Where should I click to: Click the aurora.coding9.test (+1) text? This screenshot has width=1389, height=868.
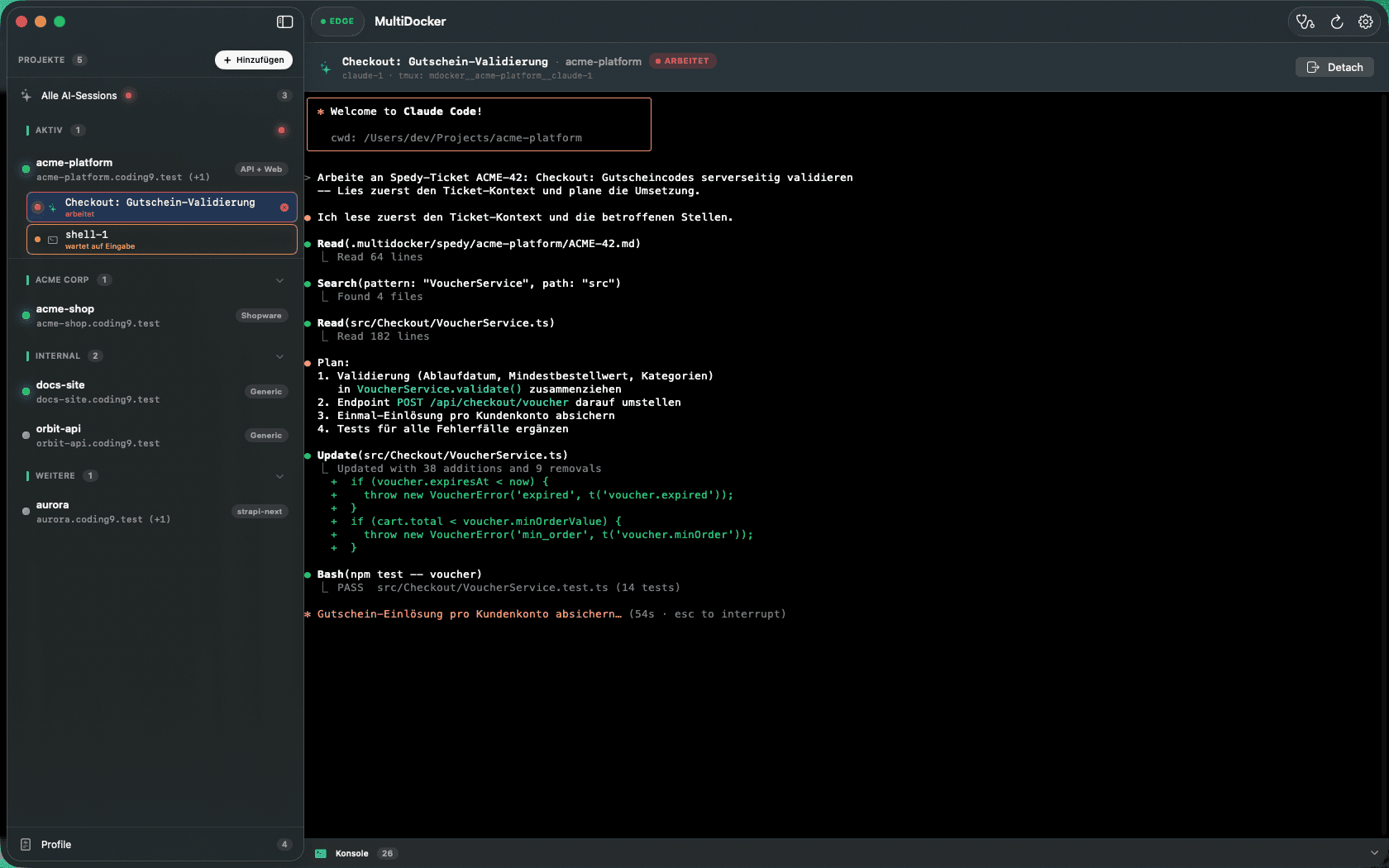coord(103,520)
